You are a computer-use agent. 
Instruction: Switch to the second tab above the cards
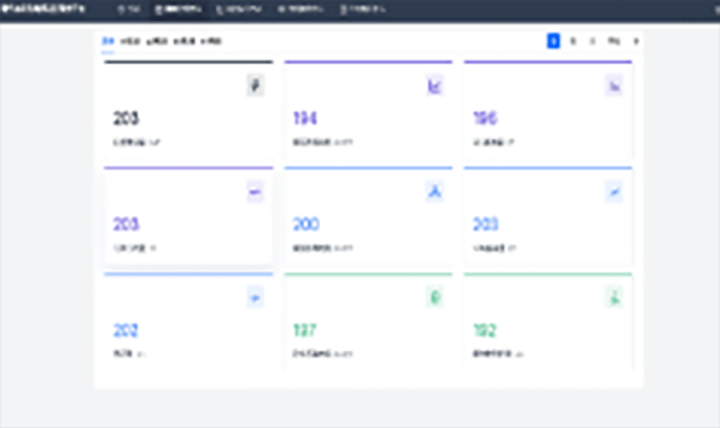[x=130, y=41]
